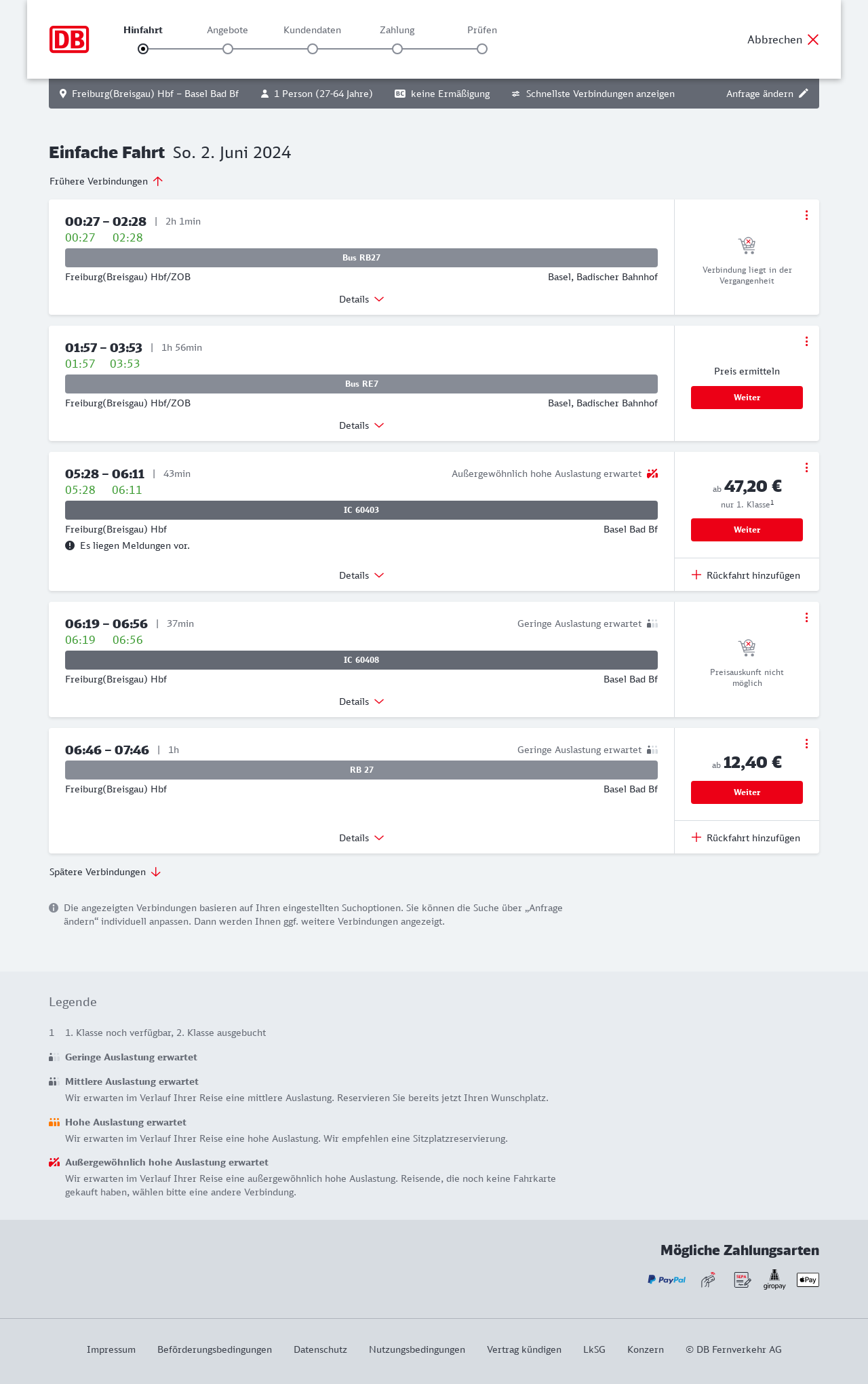
Task: Open three-dot menu for 05:28 IC 60403
Action: [x=806, y=467]
